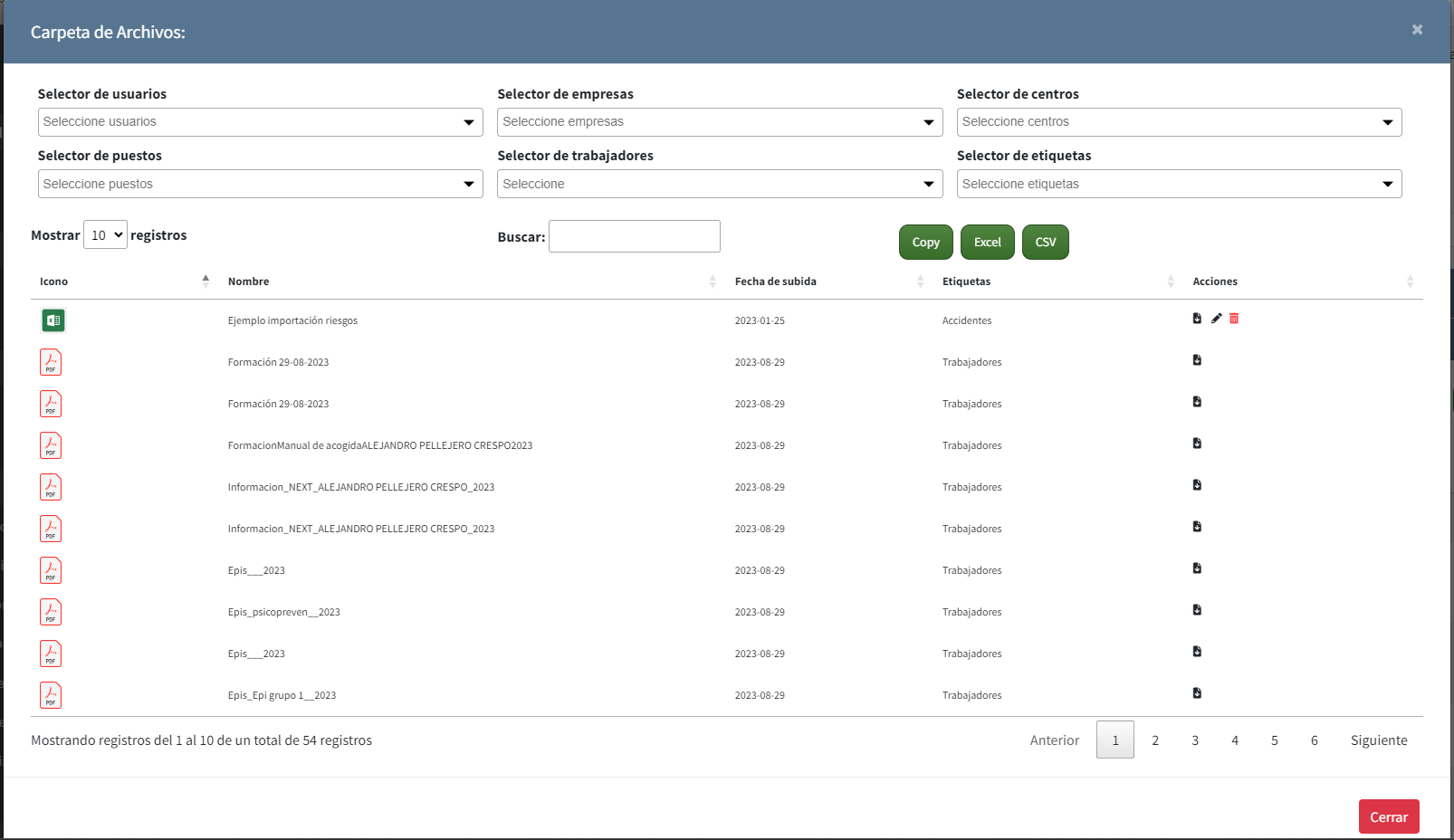Image resolution: width=1454 pixels, height=840 pixels.
Task: Sort the table by Acciones column
Action: [1303, 282]
